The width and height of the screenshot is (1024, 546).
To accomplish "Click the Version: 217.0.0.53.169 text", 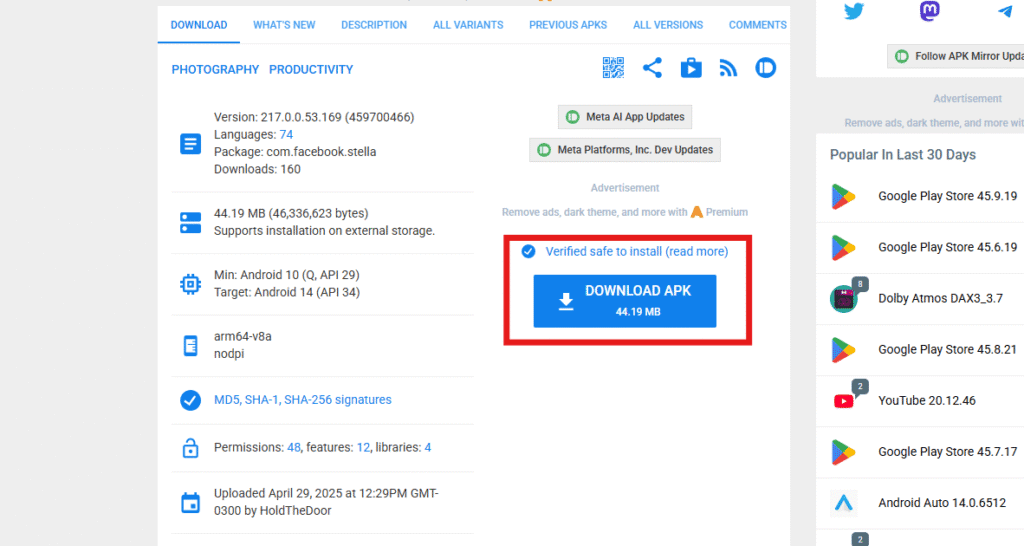I will [x=313, y=118].
